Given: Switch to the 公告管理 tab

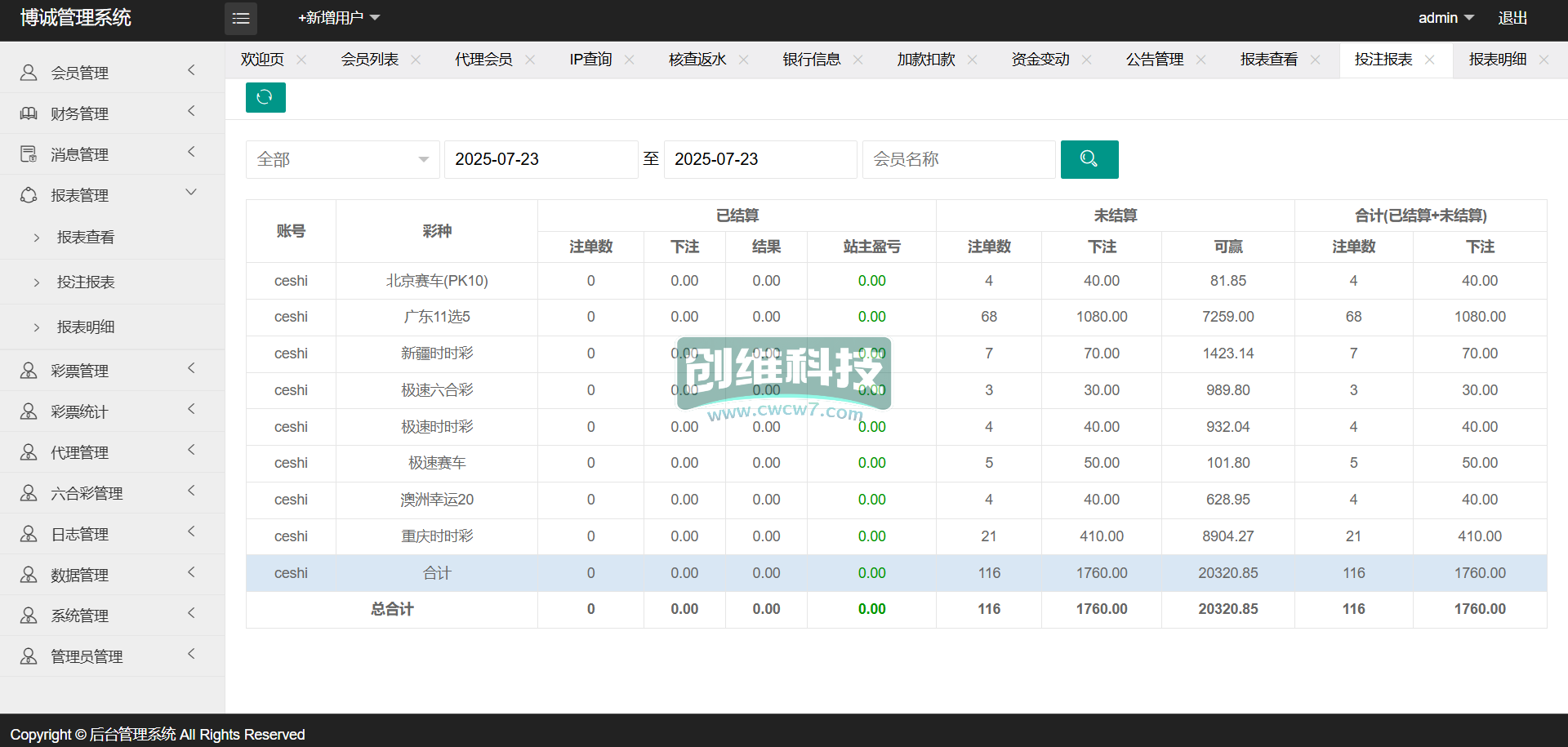Looking at the screenshot, I should pos(1155,60).
